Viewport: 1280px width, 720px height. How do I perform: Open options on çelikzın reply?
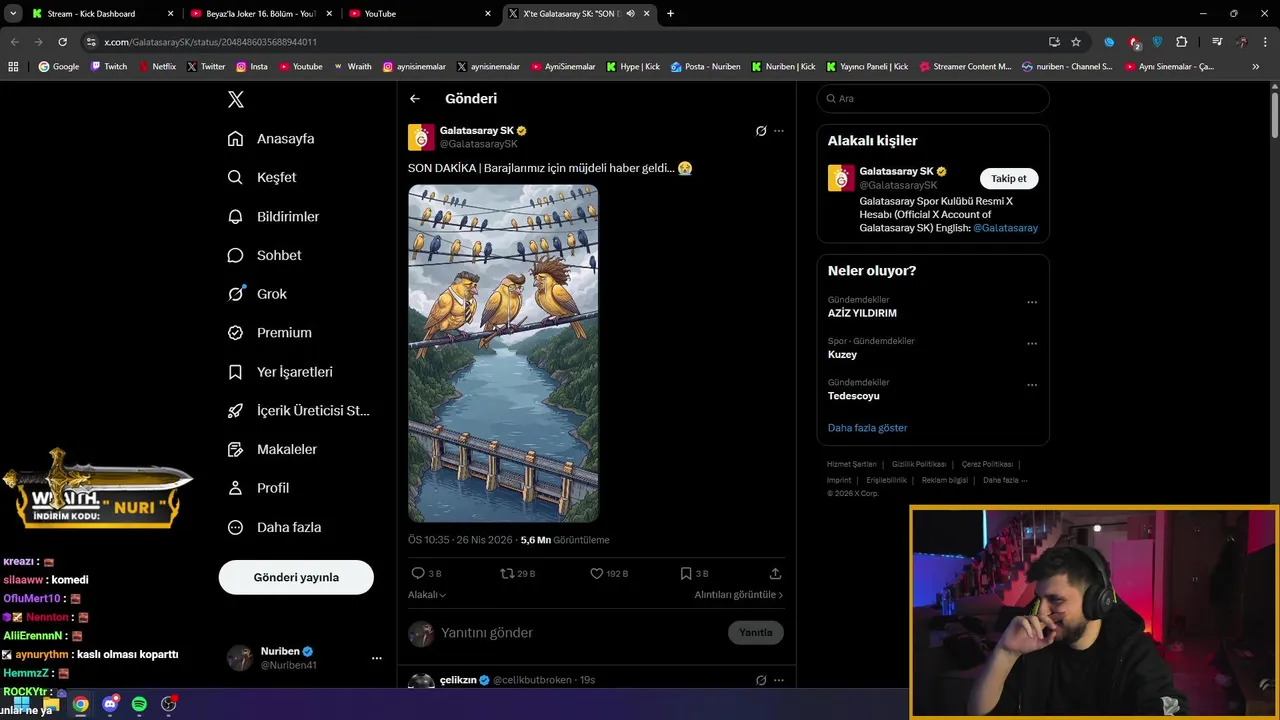[x=779, y=680]
